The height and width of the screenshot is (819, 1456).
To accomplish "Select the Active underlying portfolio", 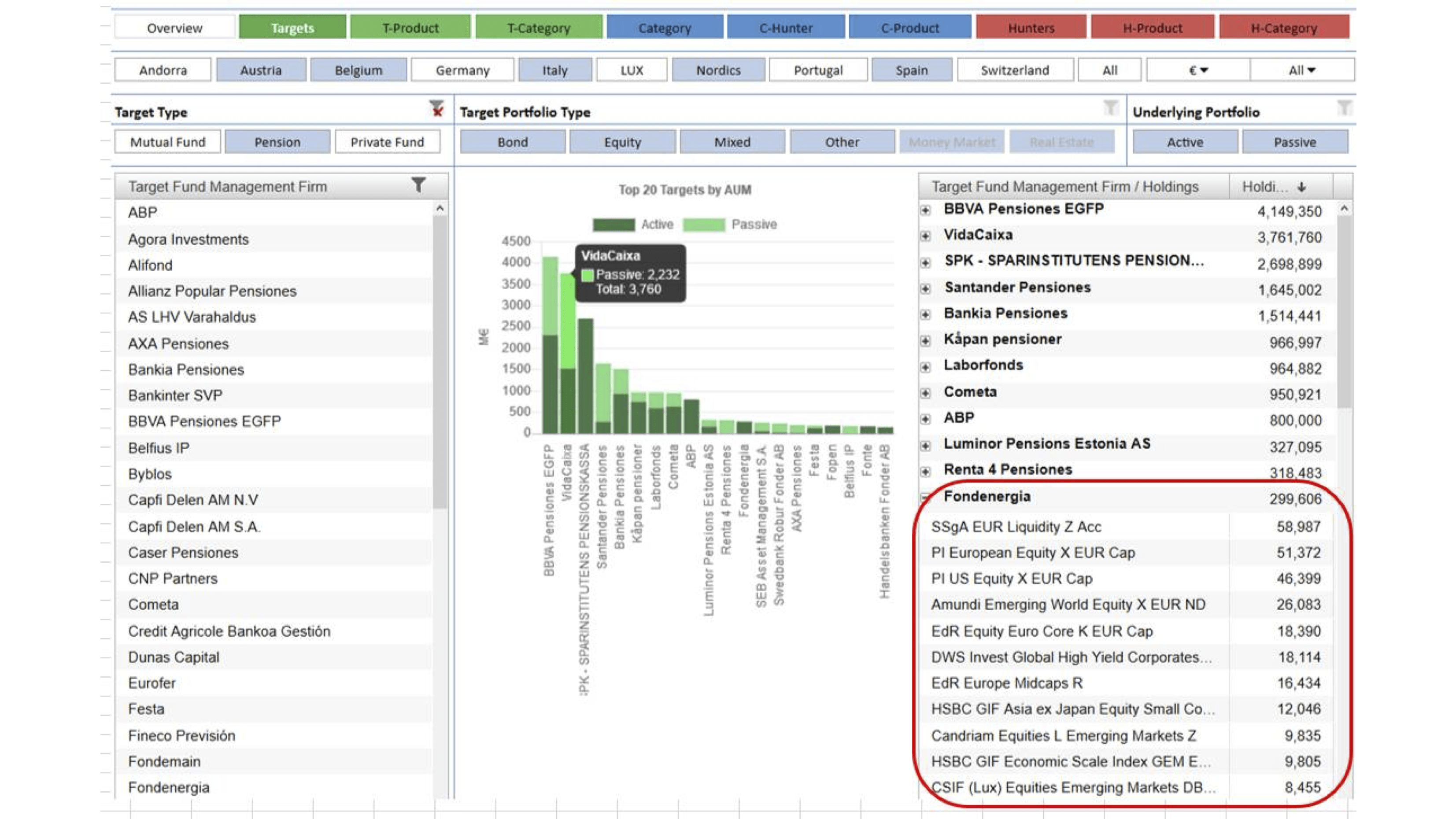I will [1185, 142].
